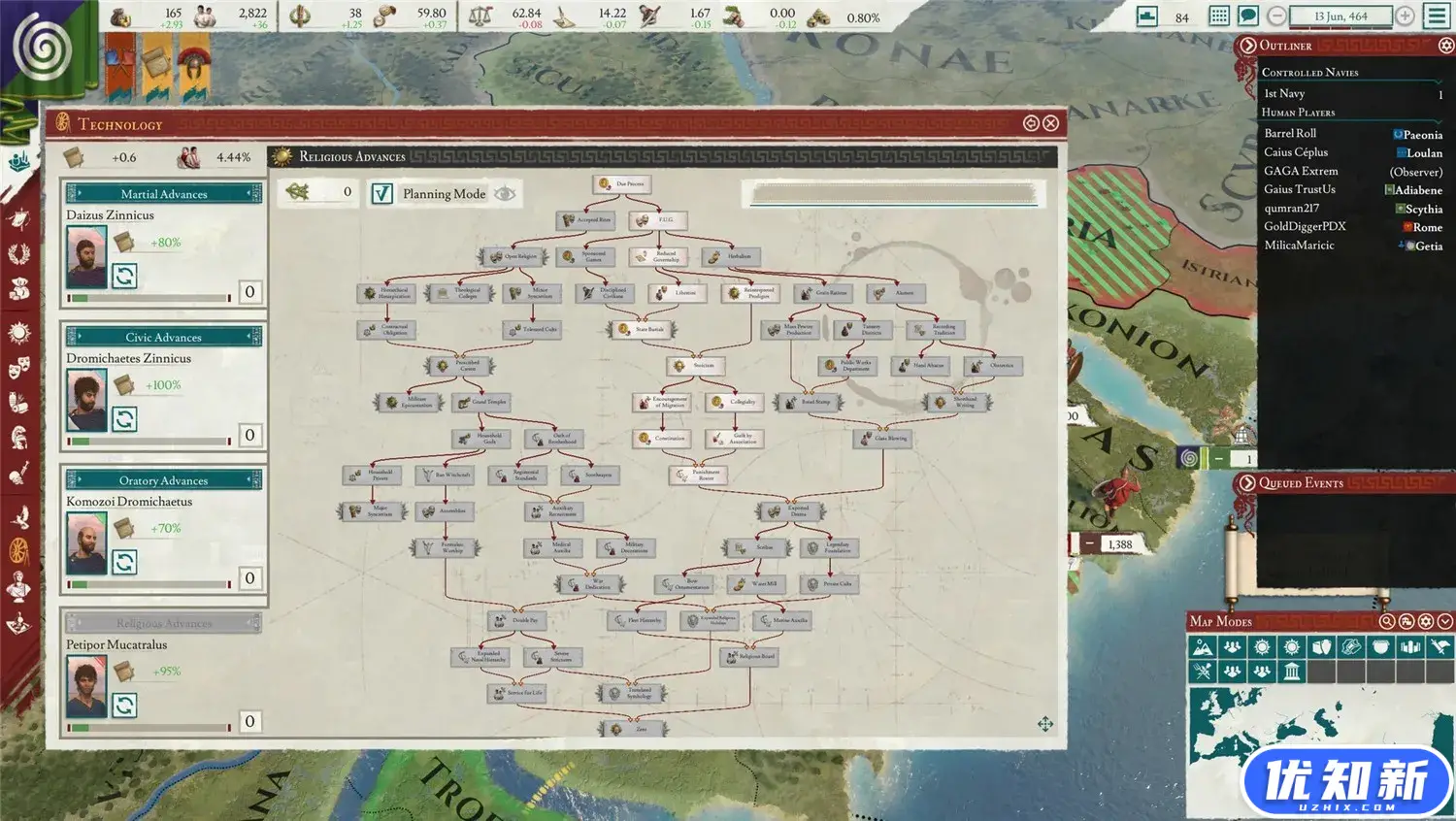The image size is (1456, 821).
Task: Click the Map Modes search magnifier icon
Action: [x=1387, y=621]
